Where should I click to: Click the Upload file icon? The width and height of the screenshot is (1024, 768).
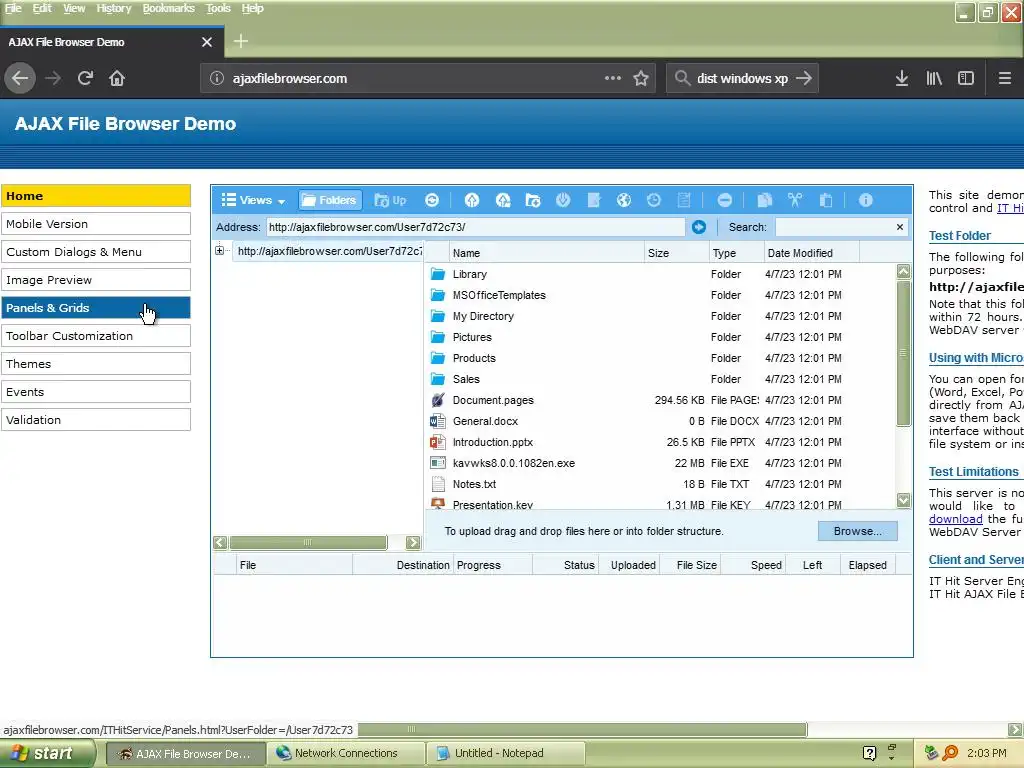coord(472,200)
